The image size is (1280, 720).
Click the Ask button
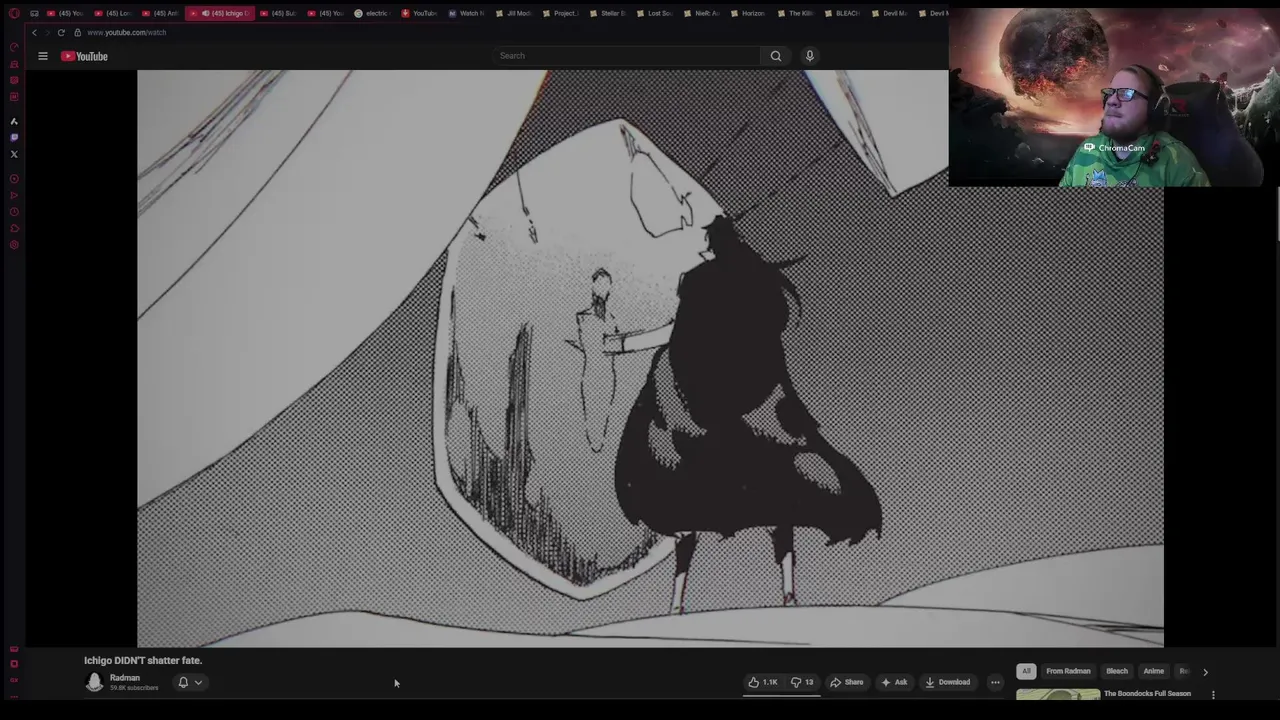click(x=895, y=682)
